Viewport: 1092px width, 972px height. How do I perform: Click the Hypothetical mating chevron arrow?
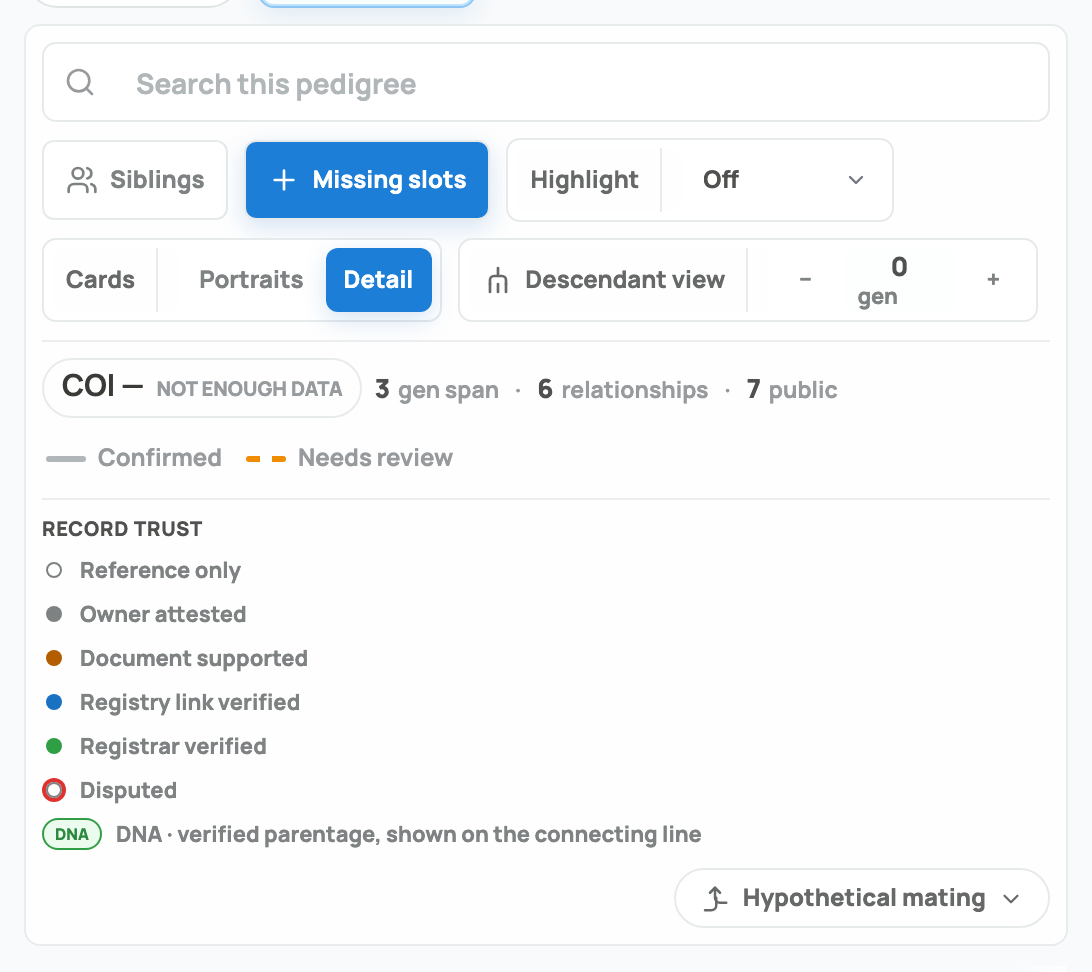click(1011, 899)
